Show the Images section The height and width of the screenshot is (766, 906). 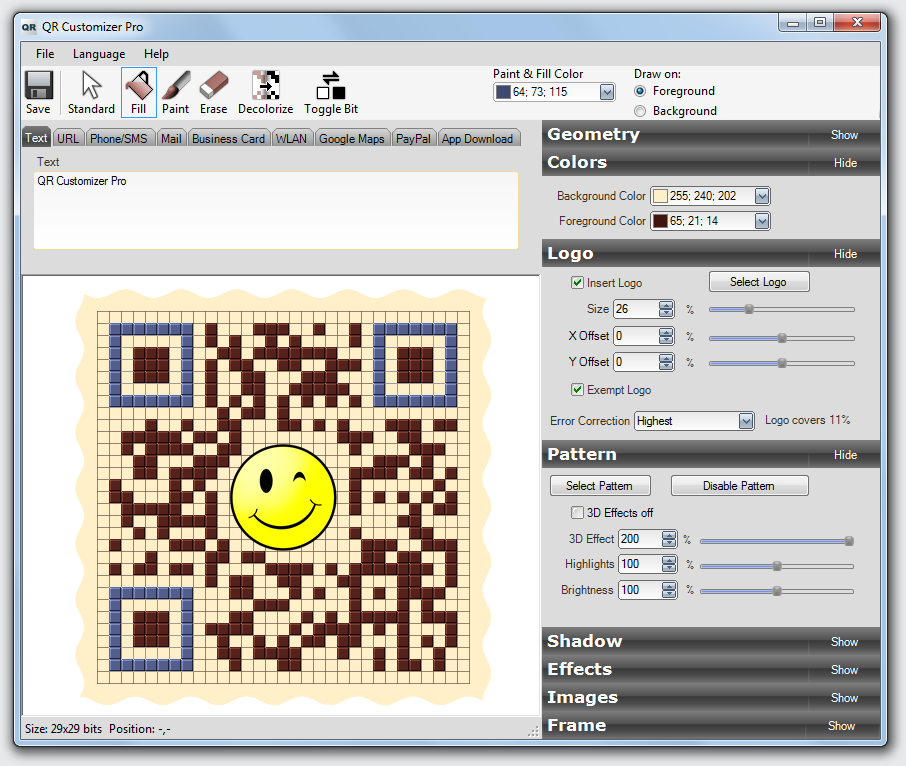[x=844, y=698]
